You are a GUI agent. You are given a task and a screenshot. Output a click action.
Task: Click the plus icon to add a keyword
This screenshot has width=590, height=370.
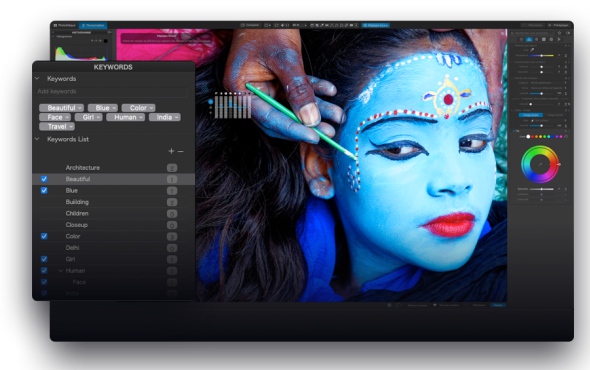[171, 151]
